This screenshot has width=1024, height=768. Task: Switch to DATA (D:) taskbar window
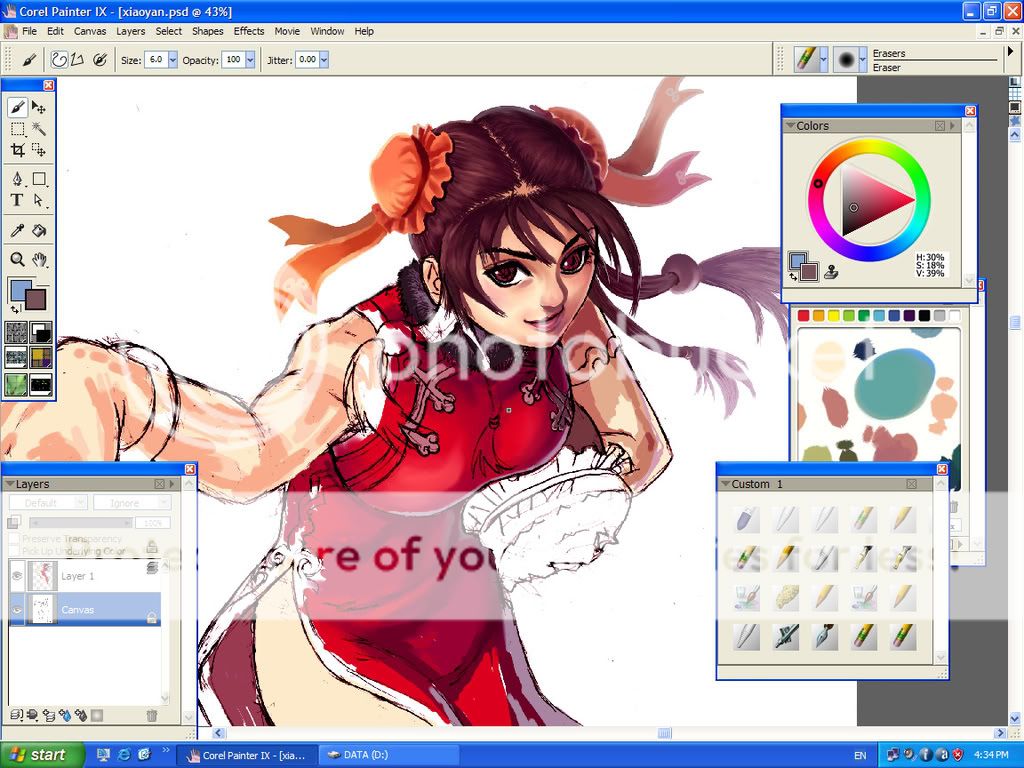388,755
